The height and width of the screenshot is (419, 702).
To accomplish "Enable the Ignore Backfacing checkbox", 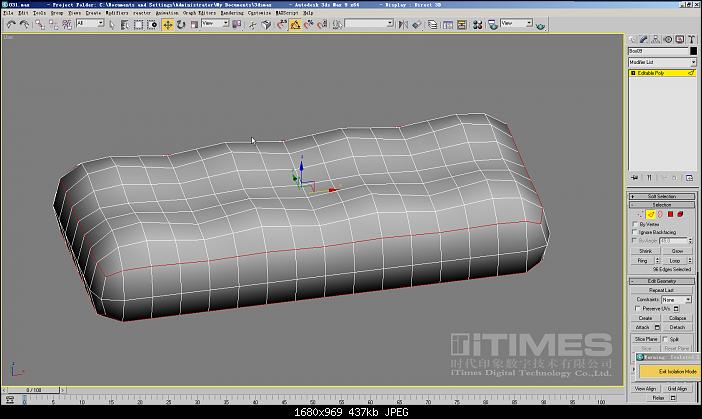I will [635, 232].
